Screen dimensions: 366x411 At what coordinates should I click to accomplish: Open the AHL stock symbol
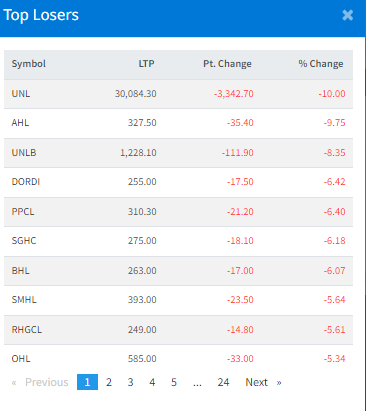pos(20,123)
